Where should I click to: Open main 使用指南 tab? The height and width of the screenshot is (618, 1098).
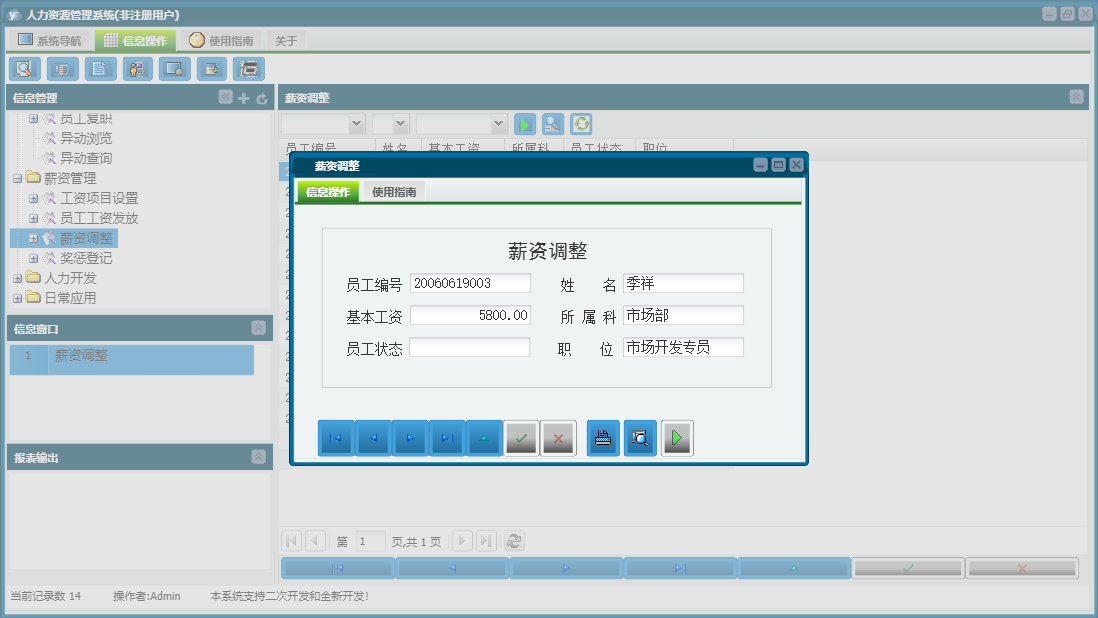[221, 41]
